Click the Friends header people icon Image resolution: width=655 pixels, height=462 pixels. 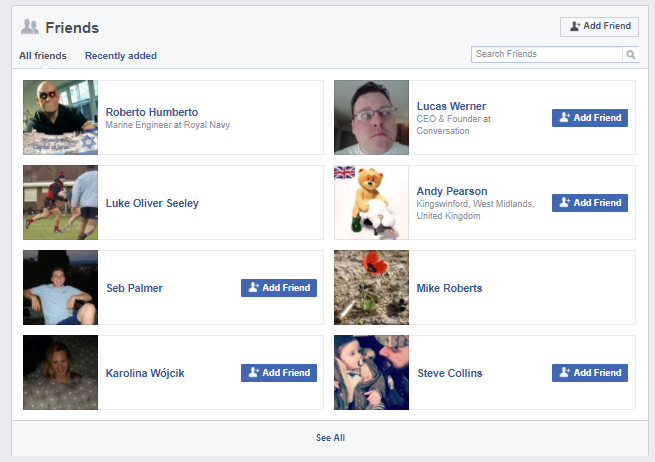click(30, 27)
